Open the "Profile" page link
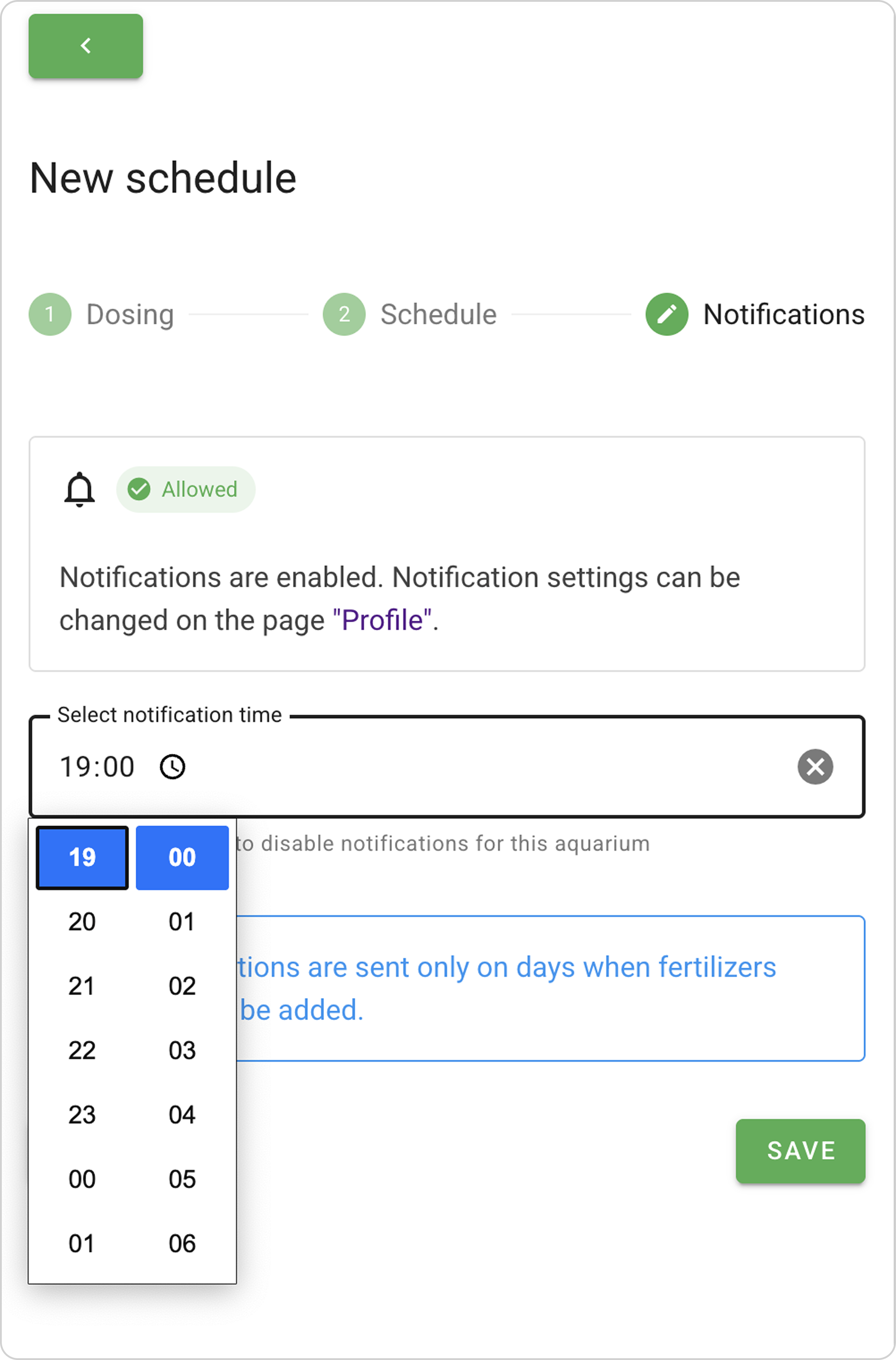The image size is (896, 1360). [382, 620]
